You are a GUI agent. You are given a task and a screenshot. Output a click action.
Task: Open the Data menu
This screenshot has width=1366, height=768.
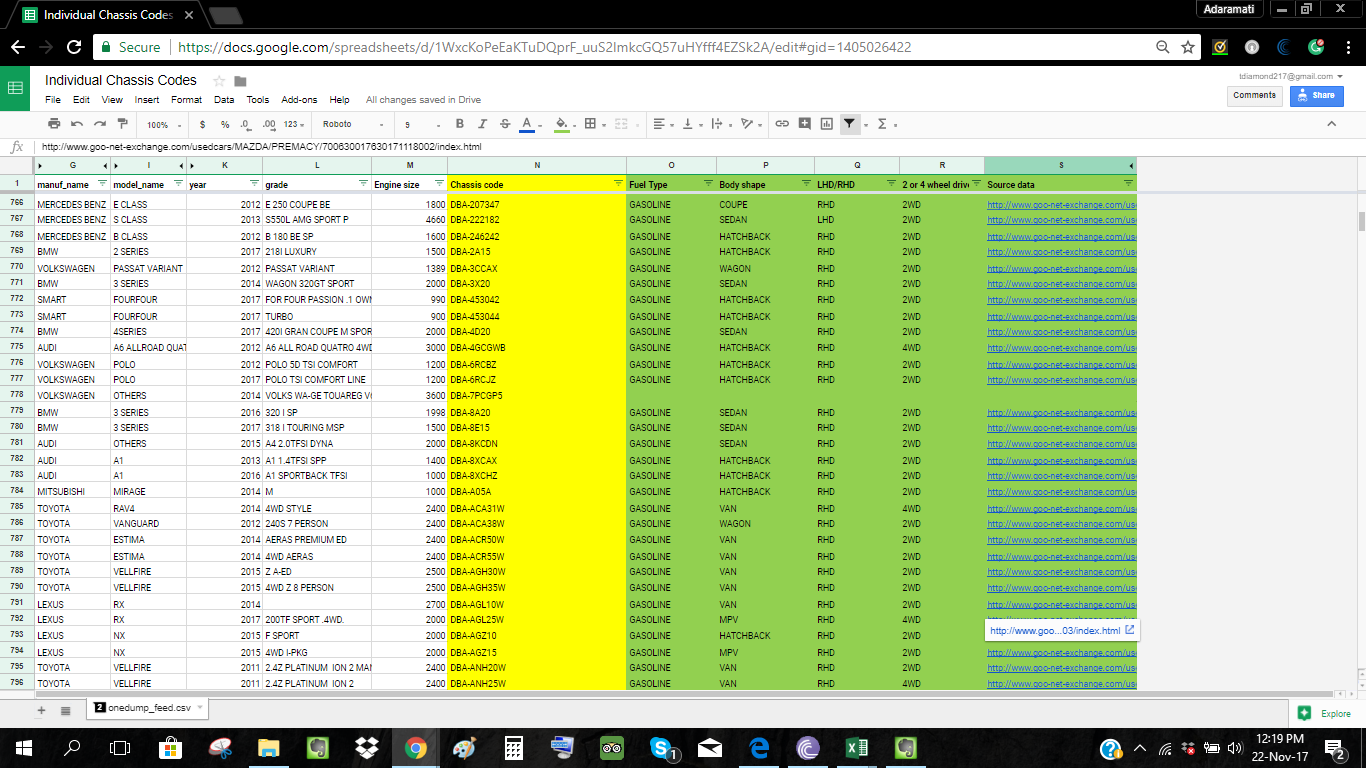click(x=224, y=100)
